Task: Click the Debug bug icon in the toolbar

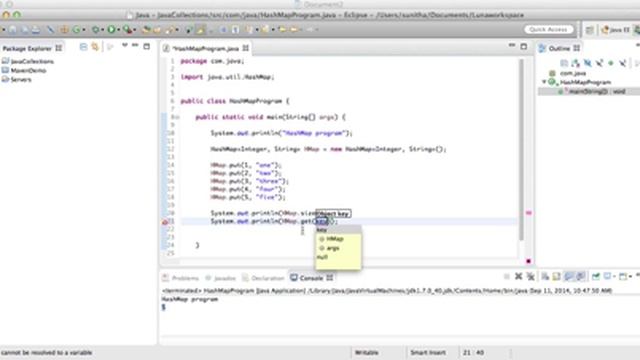Action: point(96,30)
